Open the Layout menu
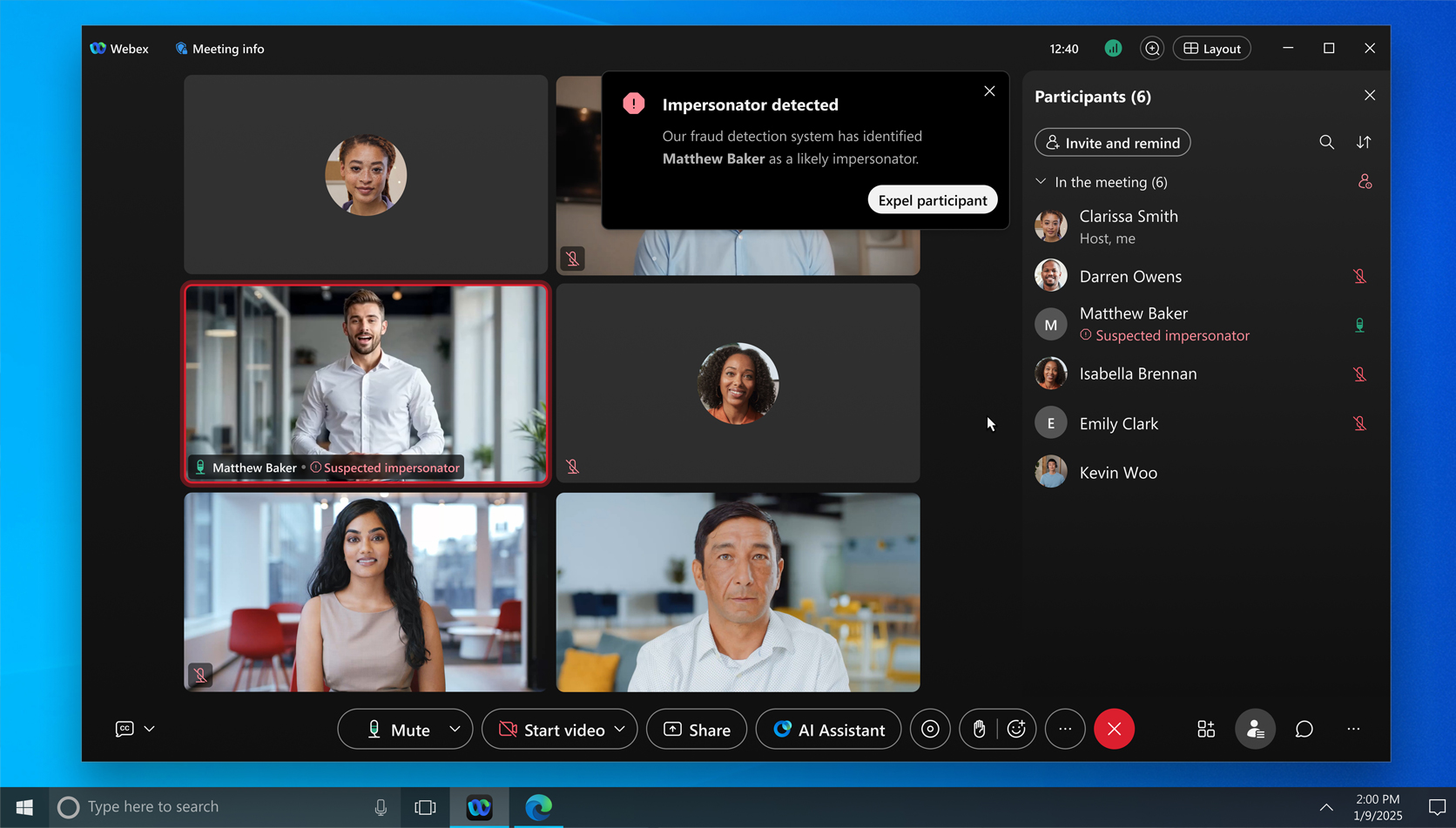 point(1212,49)
